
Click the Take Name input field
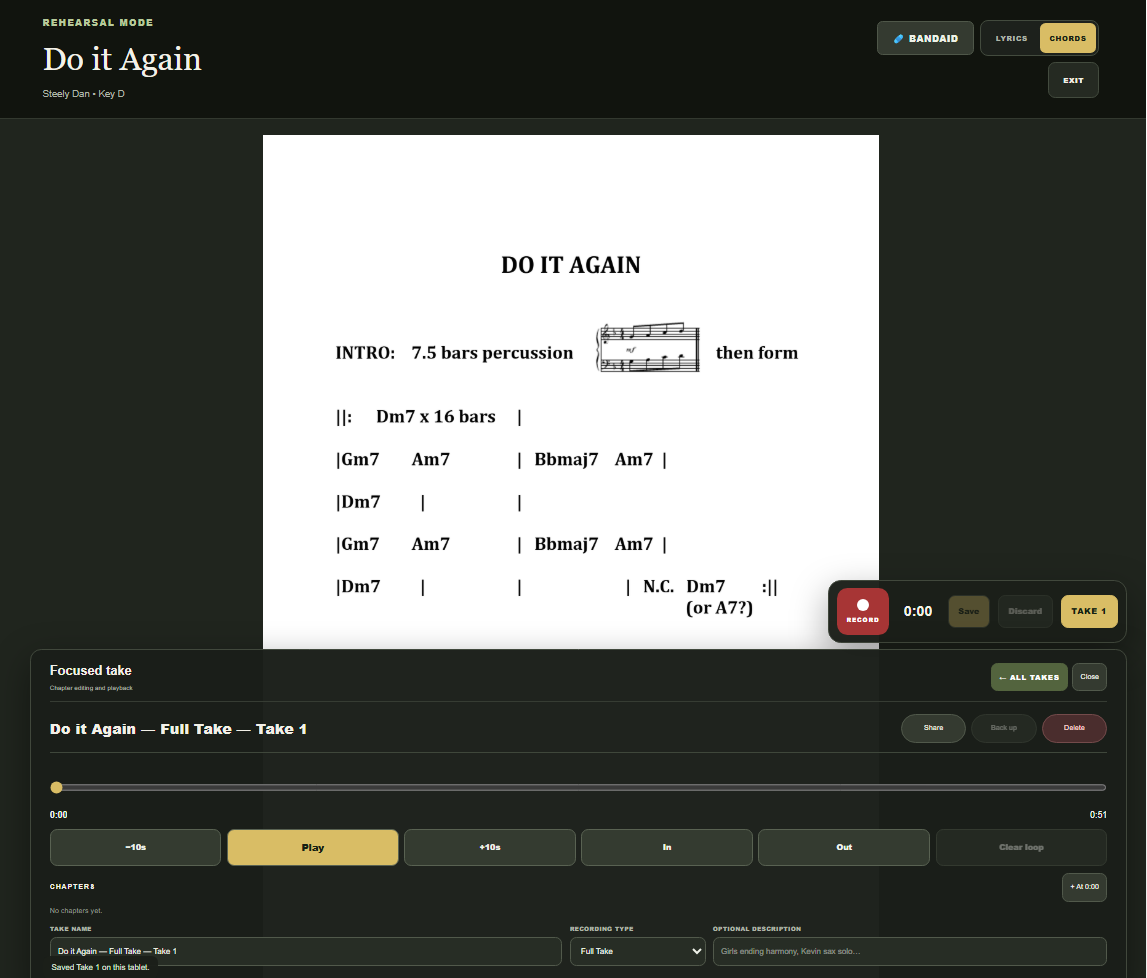click(x=306, y=951)
